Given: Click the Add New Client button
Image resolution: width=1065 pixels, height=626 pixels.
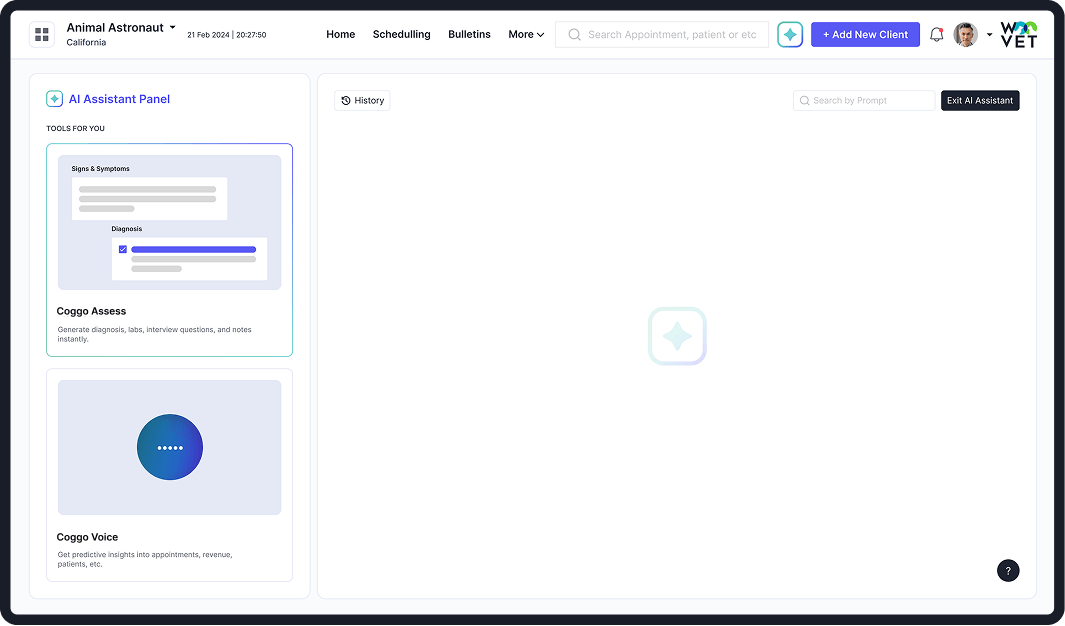Looking at the screenshot, I should point(865,34).
